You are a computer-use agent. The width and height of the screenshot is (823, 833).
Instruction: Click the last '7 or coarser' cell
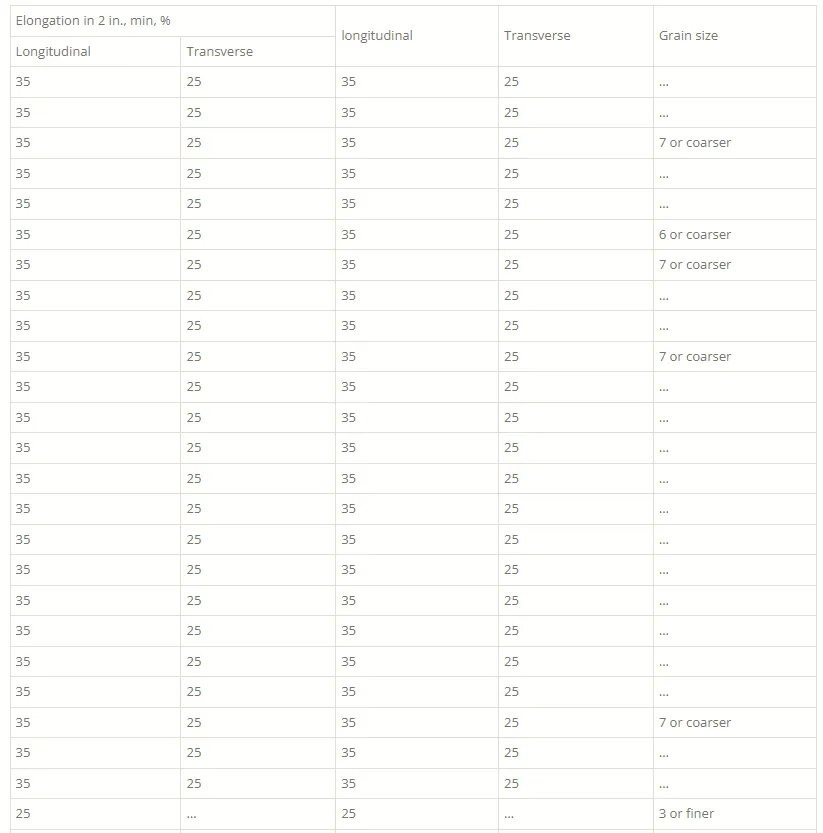point(695,722)
